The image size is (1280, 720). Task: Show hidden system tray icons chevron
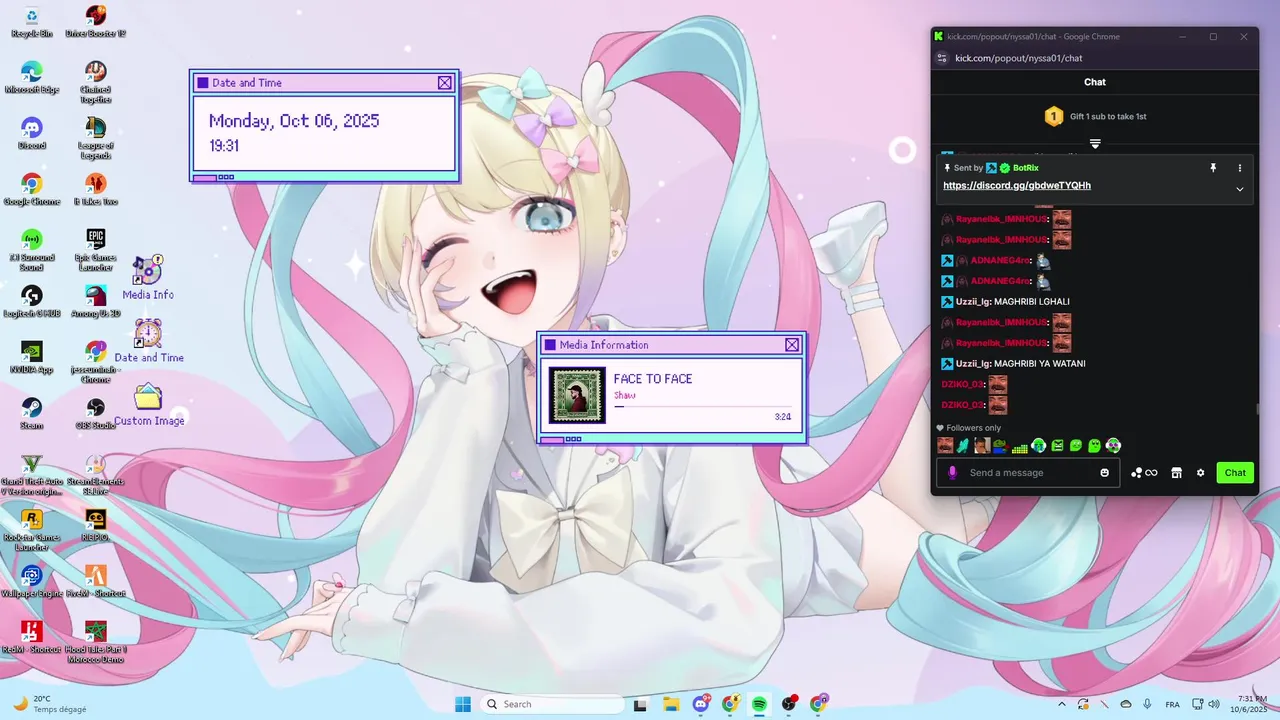[1062, 704]
